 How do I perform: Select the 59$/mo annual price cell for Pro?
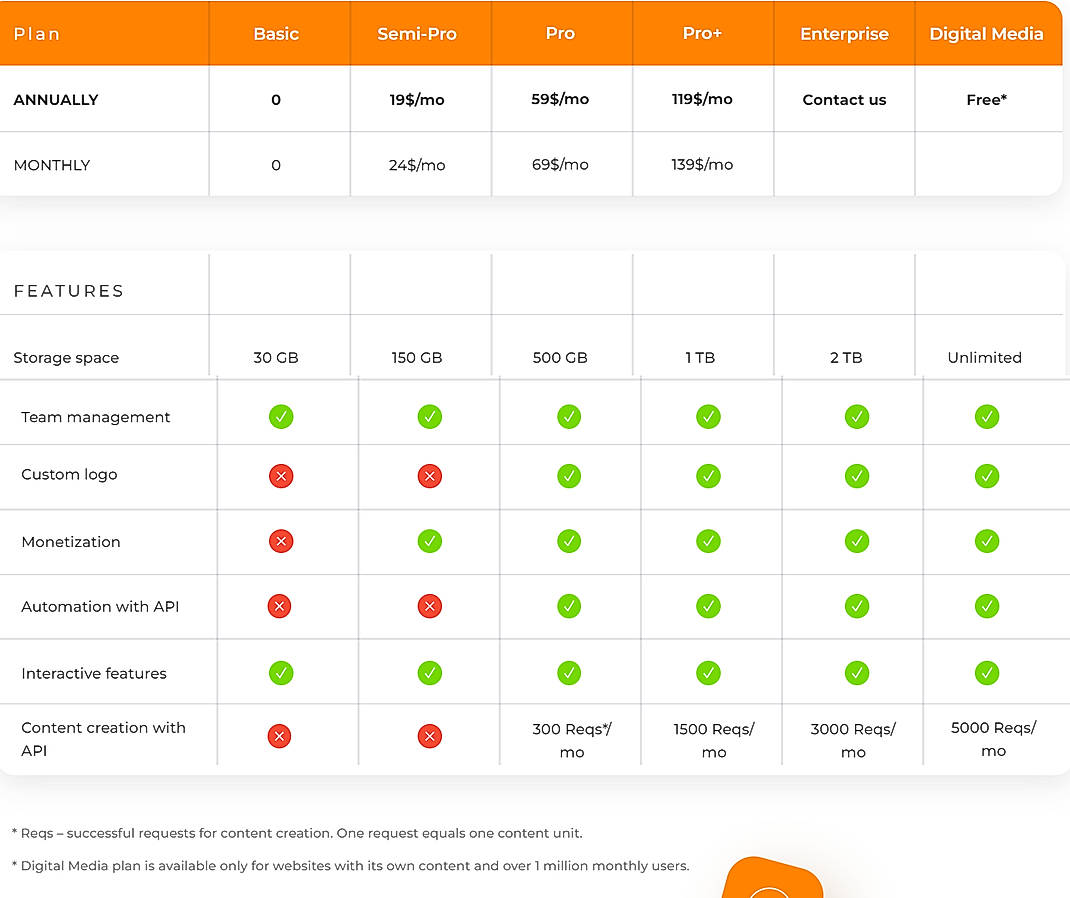[561, 100]
